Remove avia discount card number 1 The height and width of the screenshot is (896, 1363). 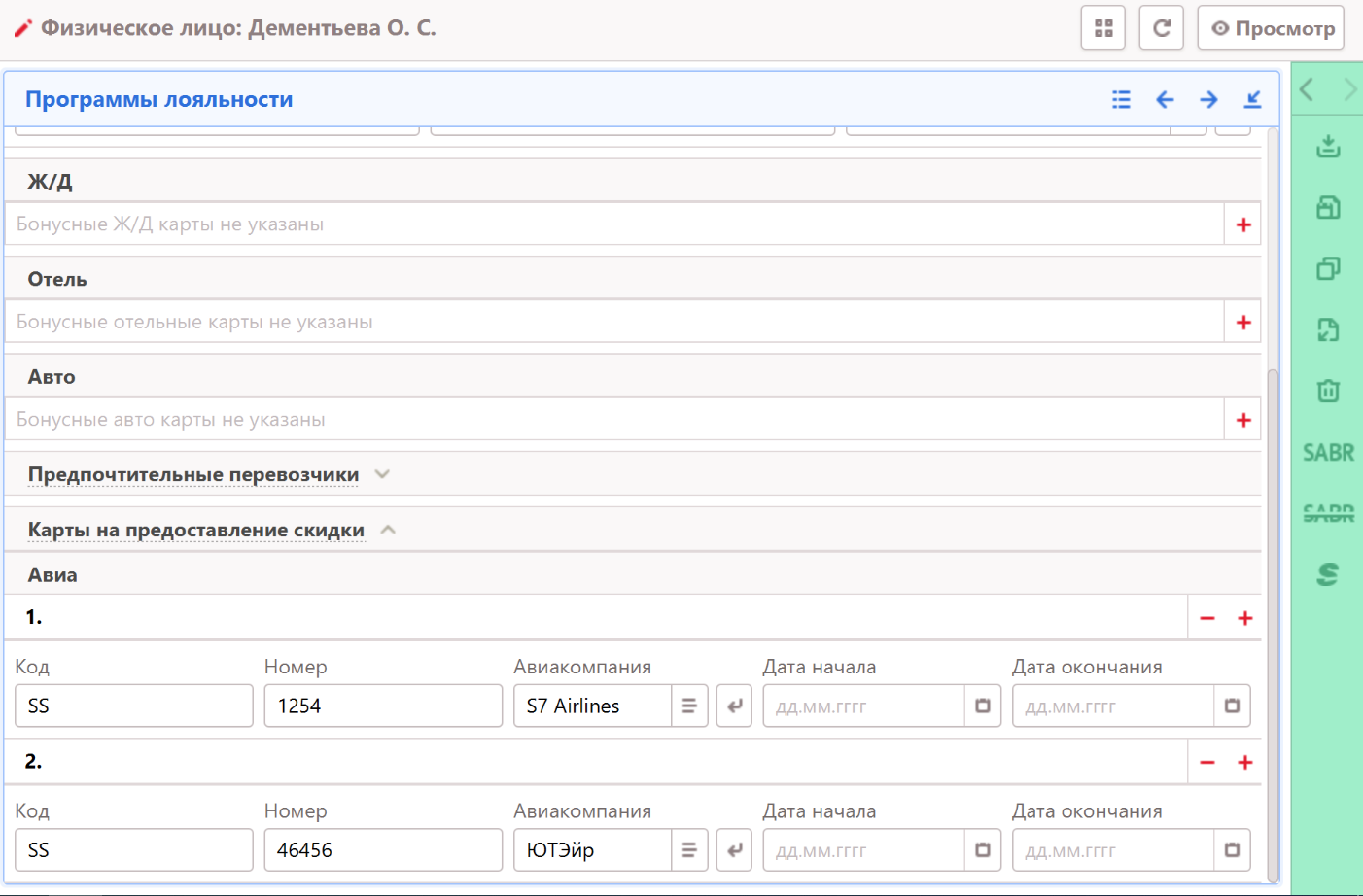(x=1207, y=618)
